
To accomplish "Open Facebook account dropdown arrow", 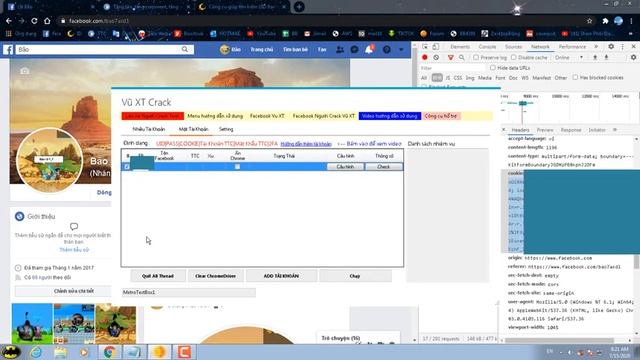I will [401, 49].
